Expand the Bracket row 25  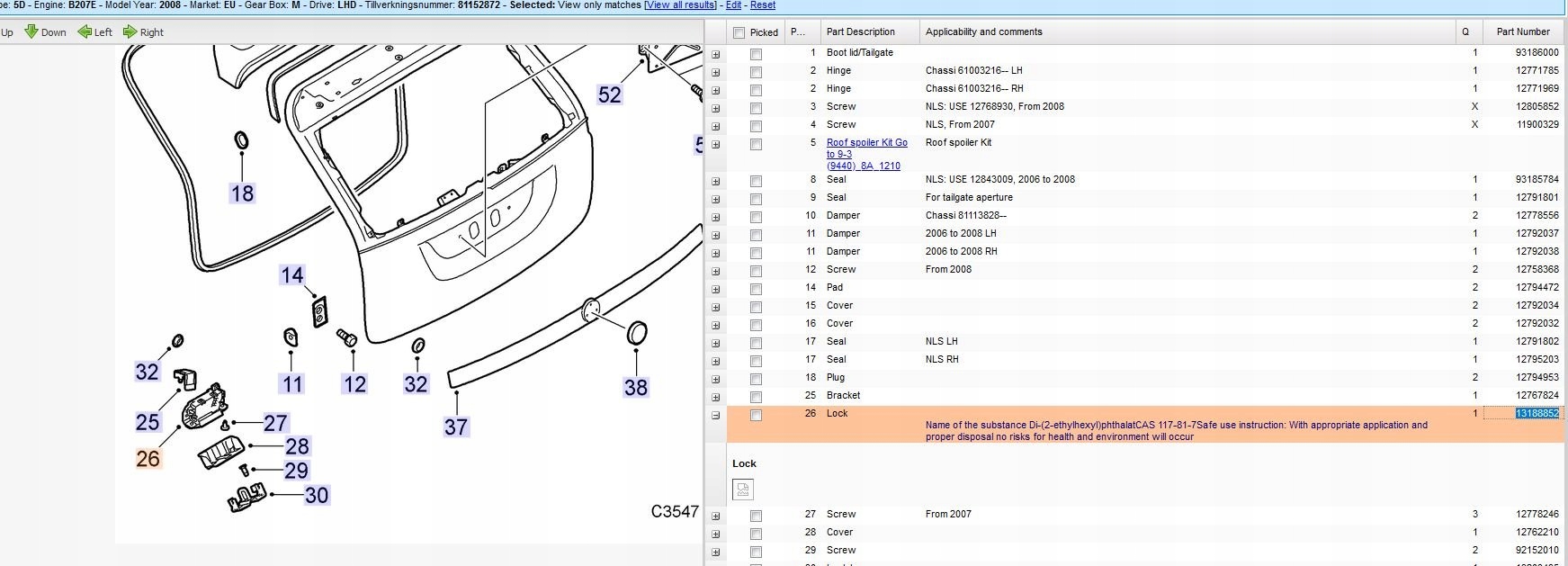point(716,397)
